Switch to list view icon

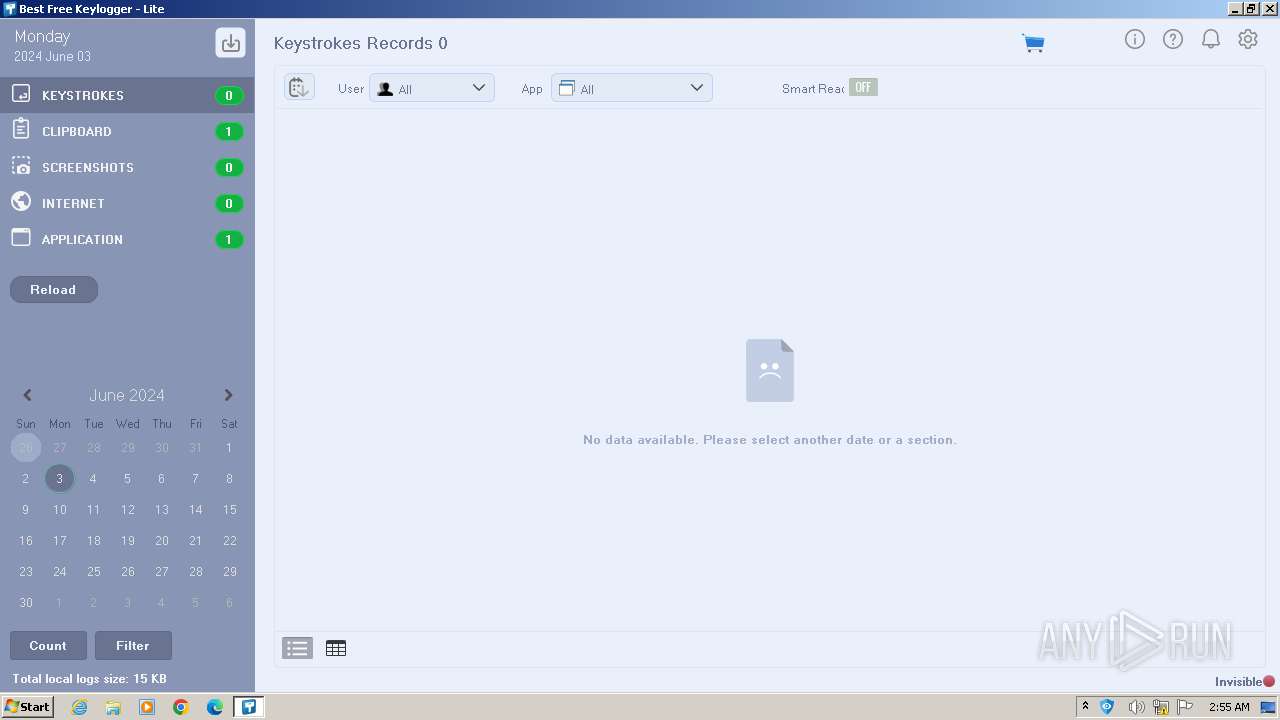coord(297,648)
